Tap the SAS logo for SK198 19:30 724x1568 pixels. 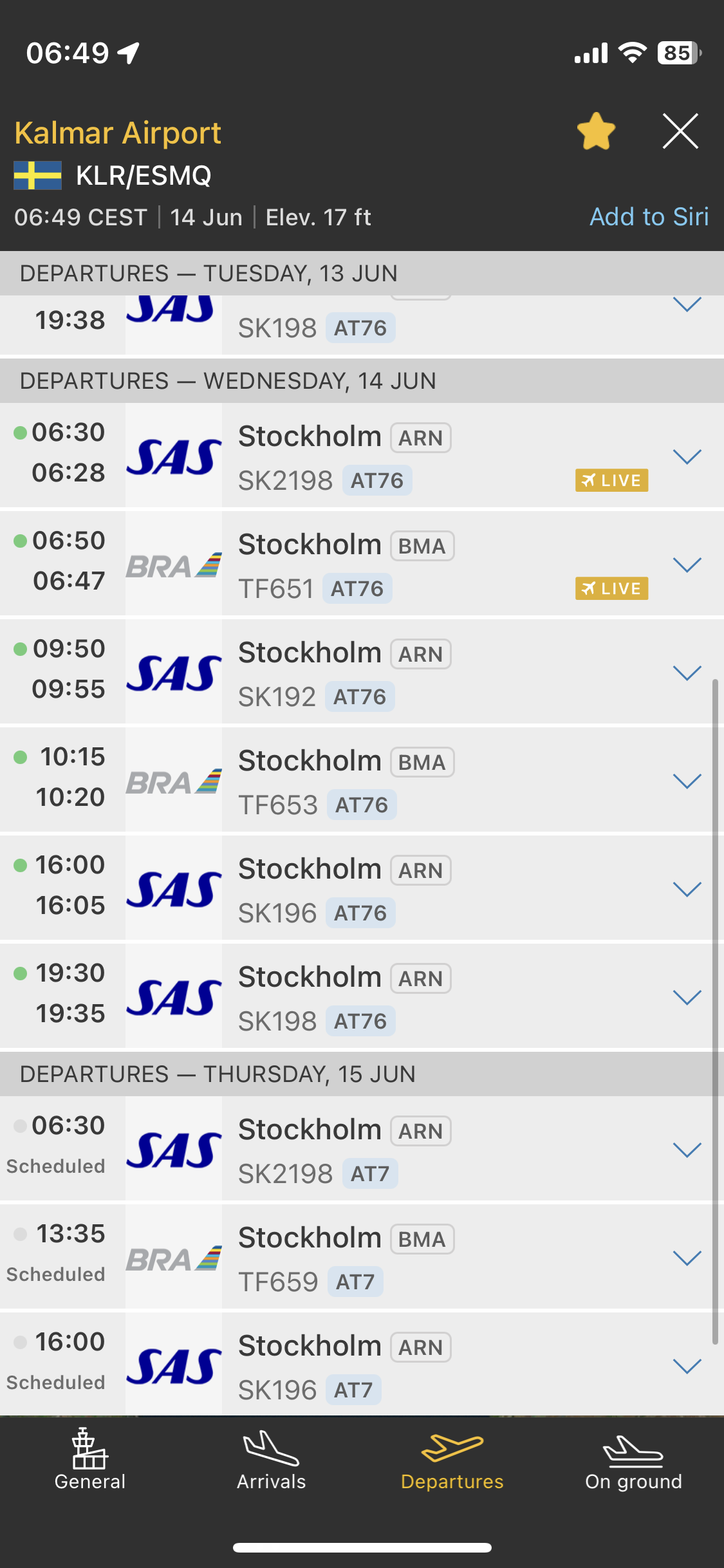click(x=174, y=998)
